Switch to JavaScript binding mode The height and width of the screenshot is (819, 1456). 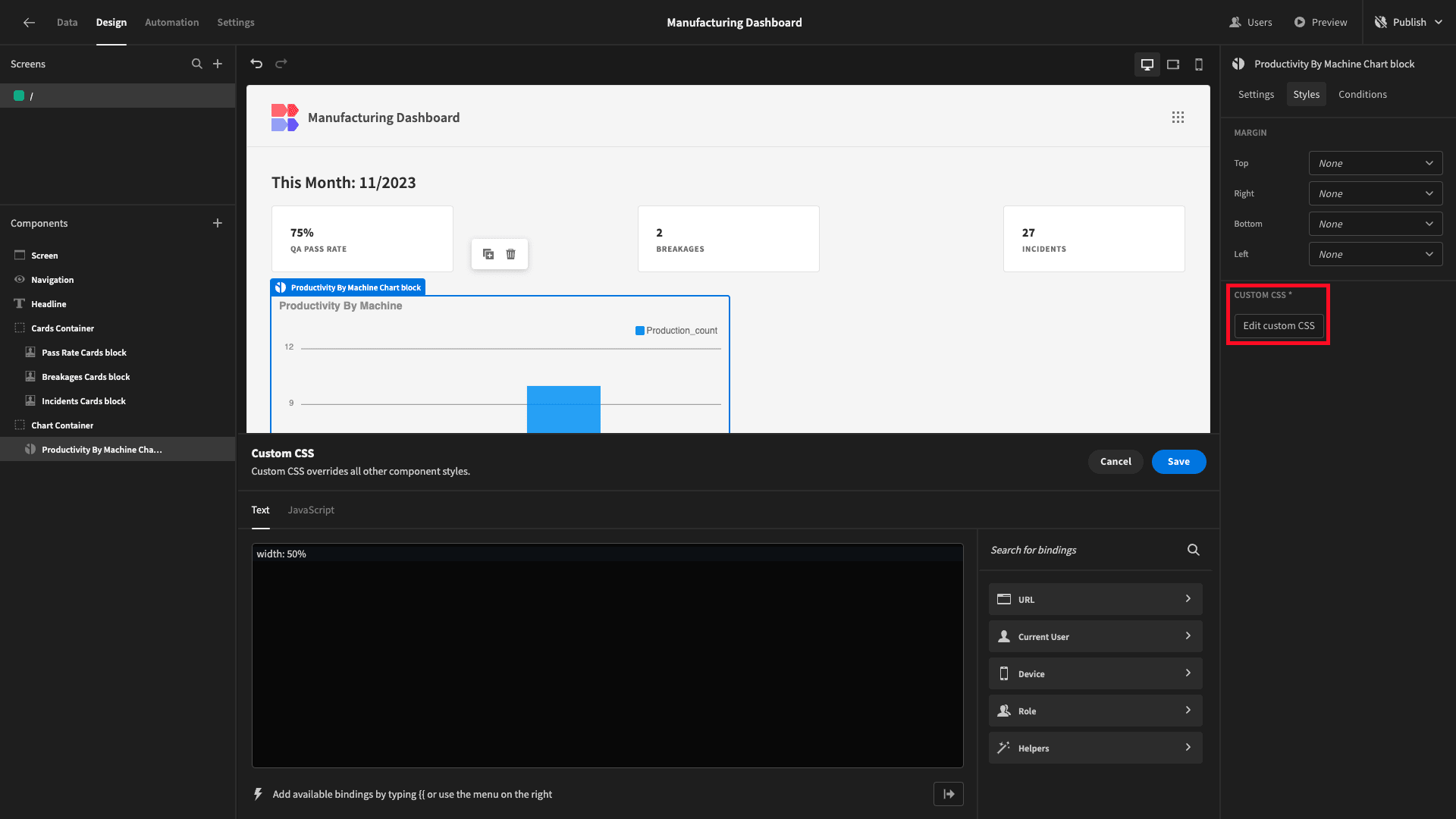[311, 510]
